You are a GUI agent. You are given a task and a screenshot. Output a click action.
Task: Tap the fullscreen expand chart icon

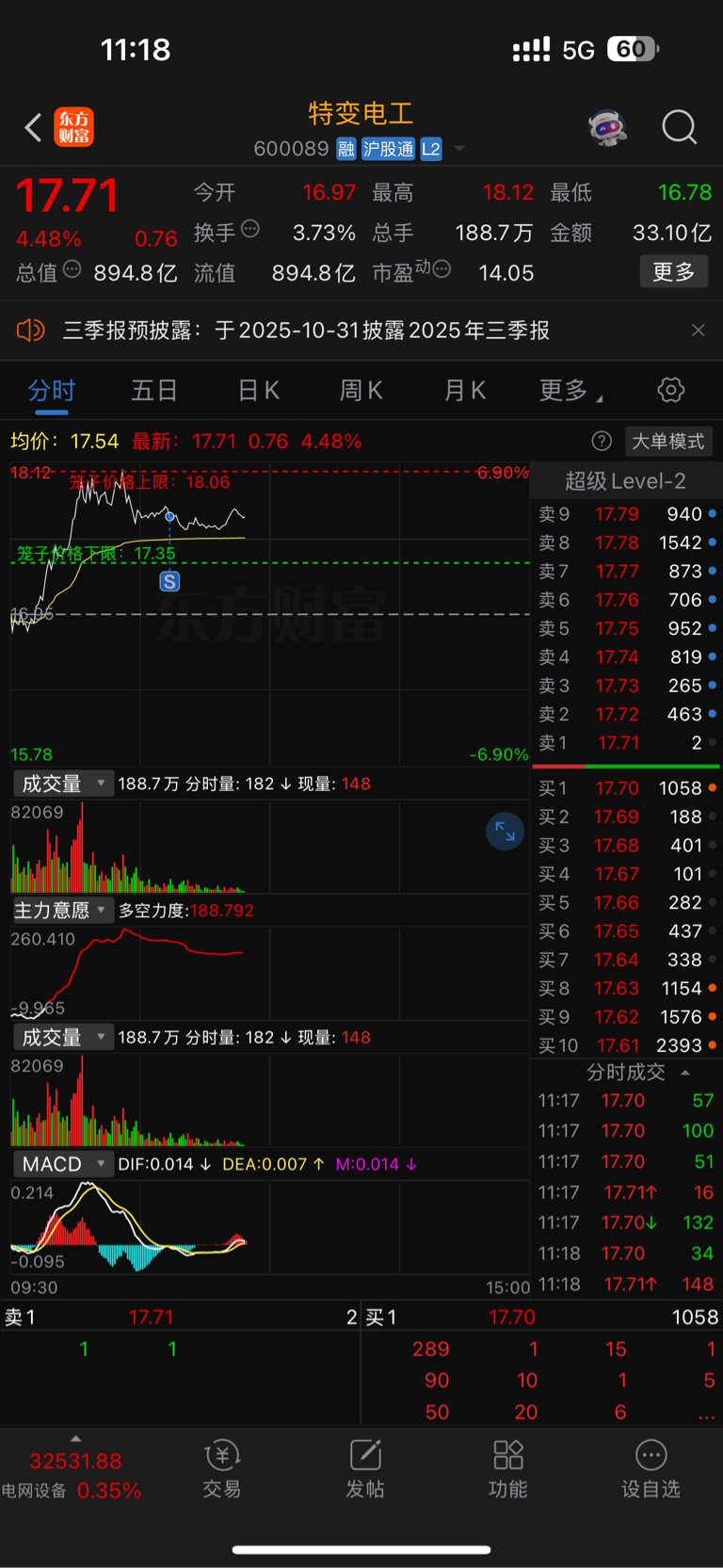505,831
